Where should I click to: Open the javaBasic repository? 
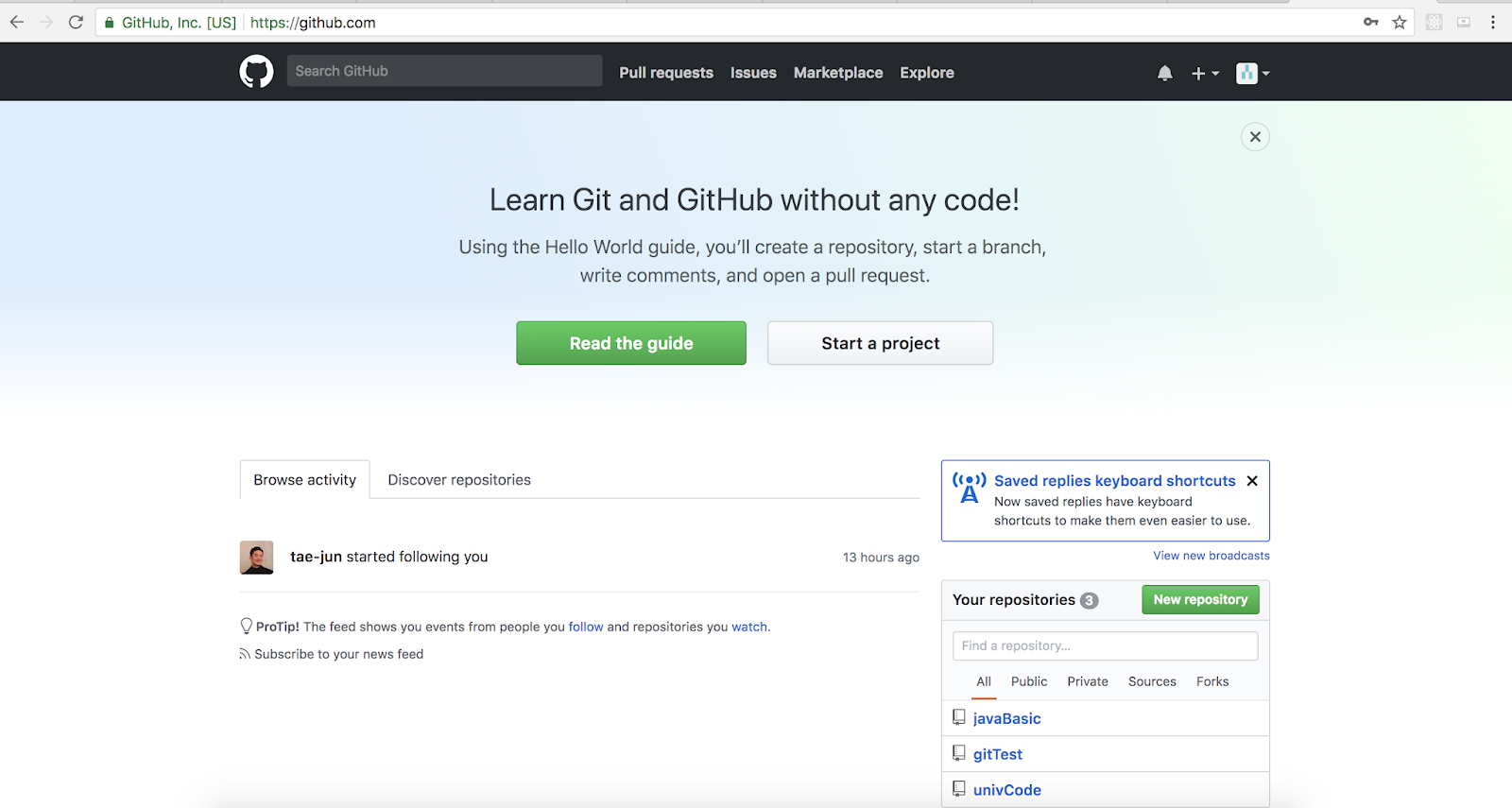pos(1007,718)
